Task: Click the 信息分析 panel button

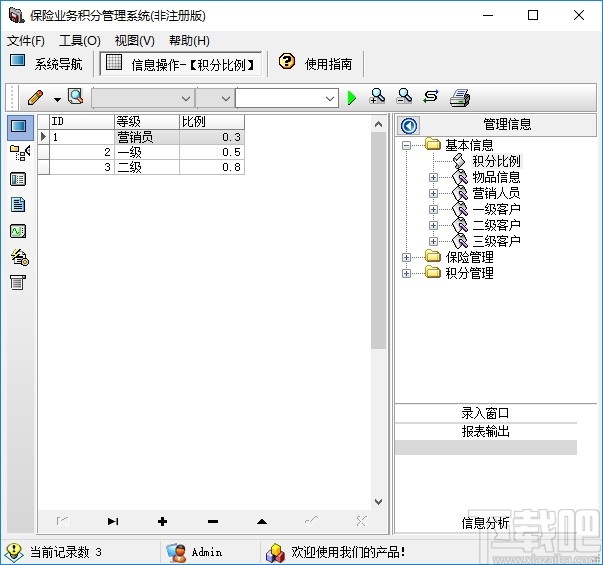Action: coord(485,523)
